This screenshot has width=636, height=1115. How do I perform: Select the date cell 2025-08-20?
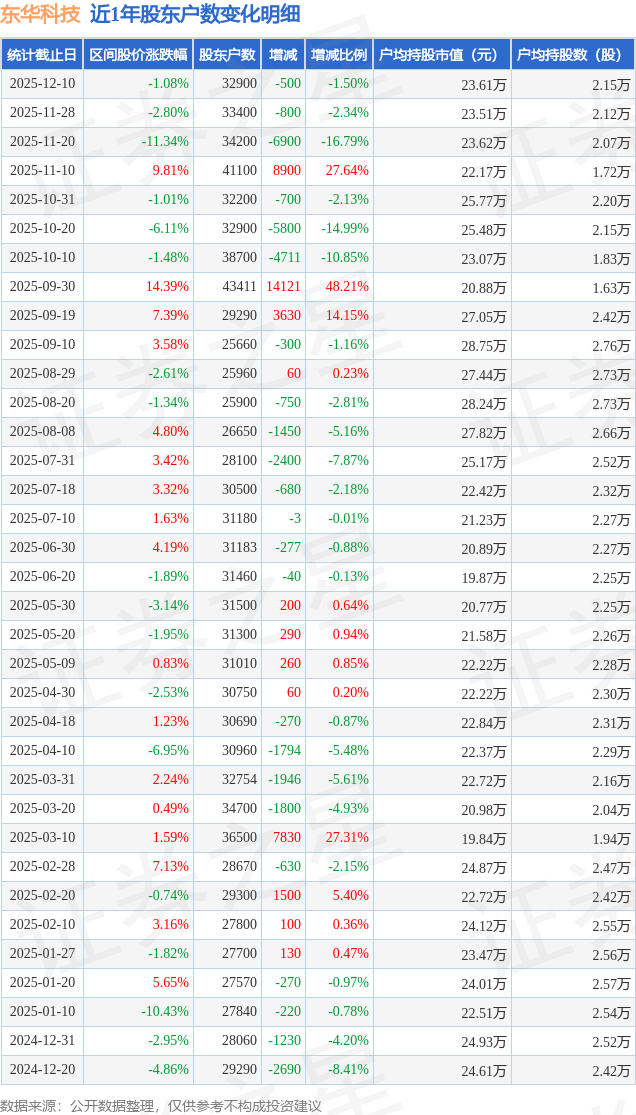42,402
